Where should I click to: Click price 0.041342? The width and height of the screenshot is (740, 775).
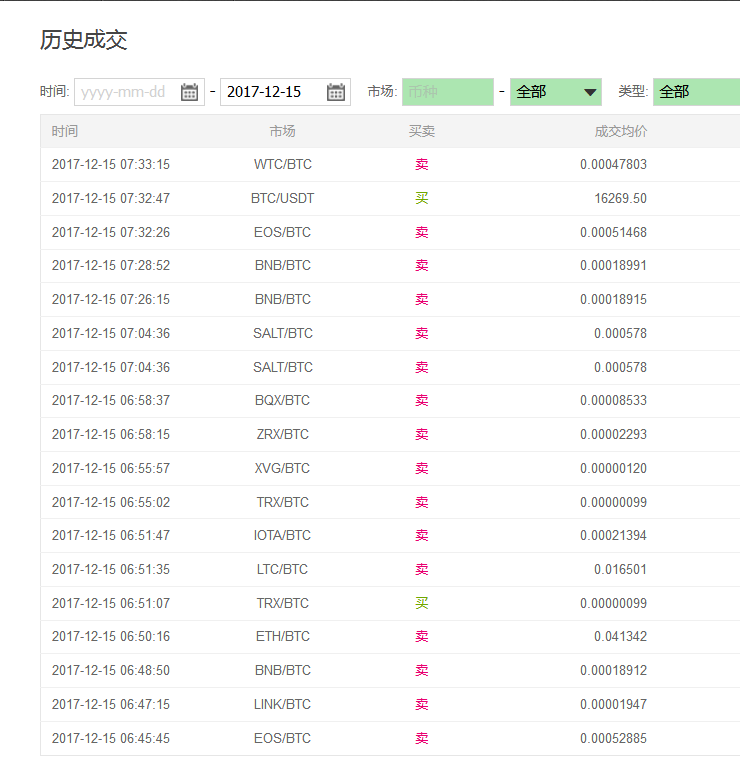coord(620,637)
